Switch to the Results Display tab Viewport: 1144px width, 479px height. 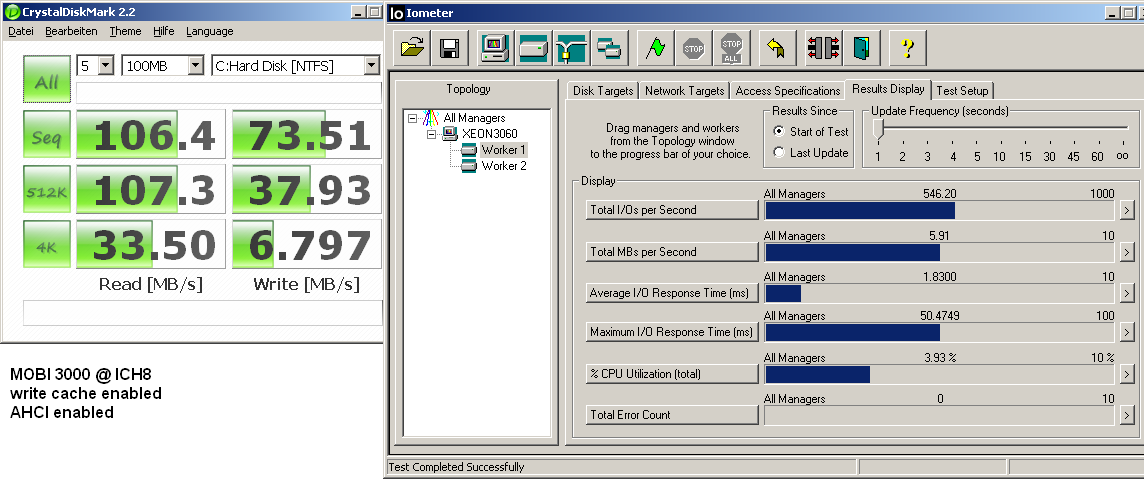click(x=888, y=89)
